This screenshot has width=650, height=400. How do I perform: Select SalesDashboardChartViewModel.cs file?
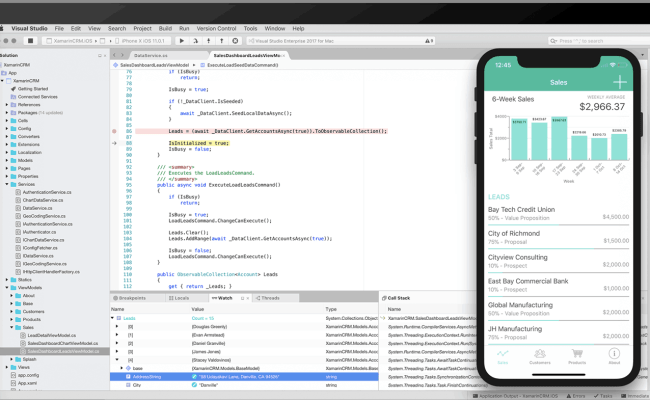[x=63, y=343]
